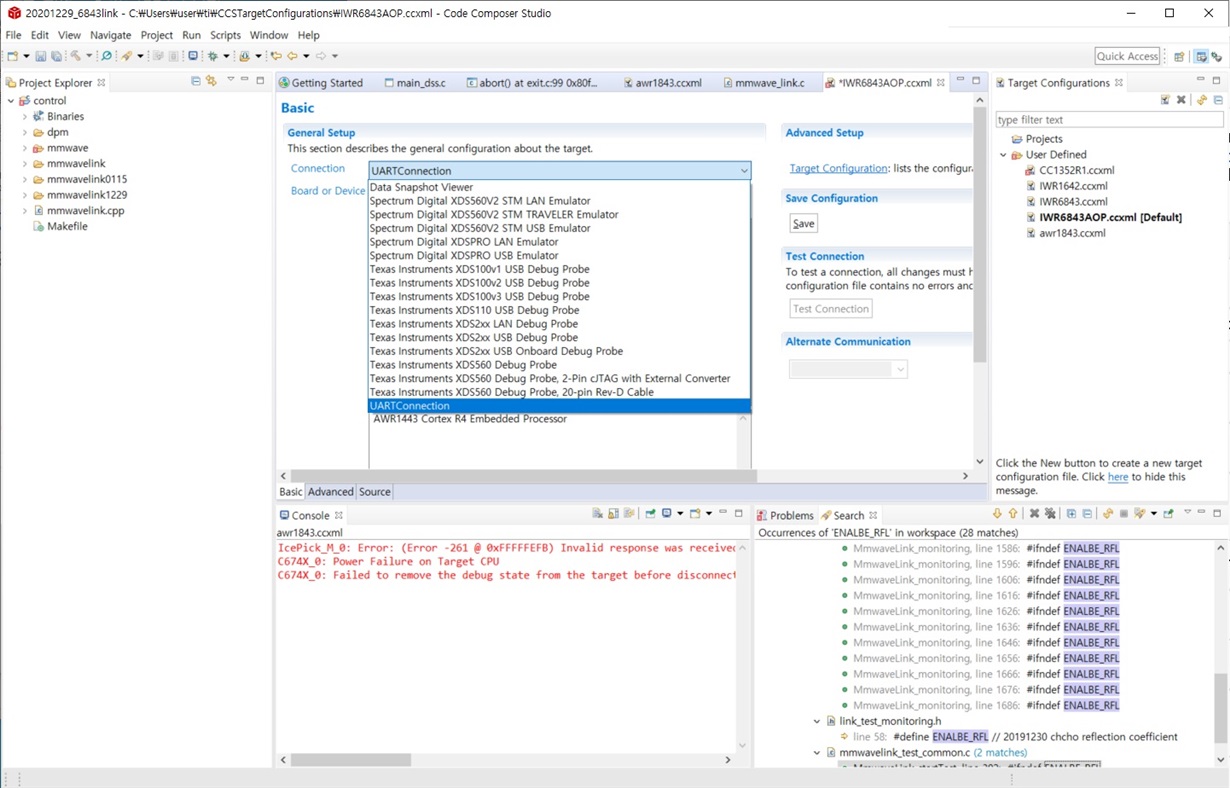
Task: Click the Test Connection button
Action: [831, 309]
